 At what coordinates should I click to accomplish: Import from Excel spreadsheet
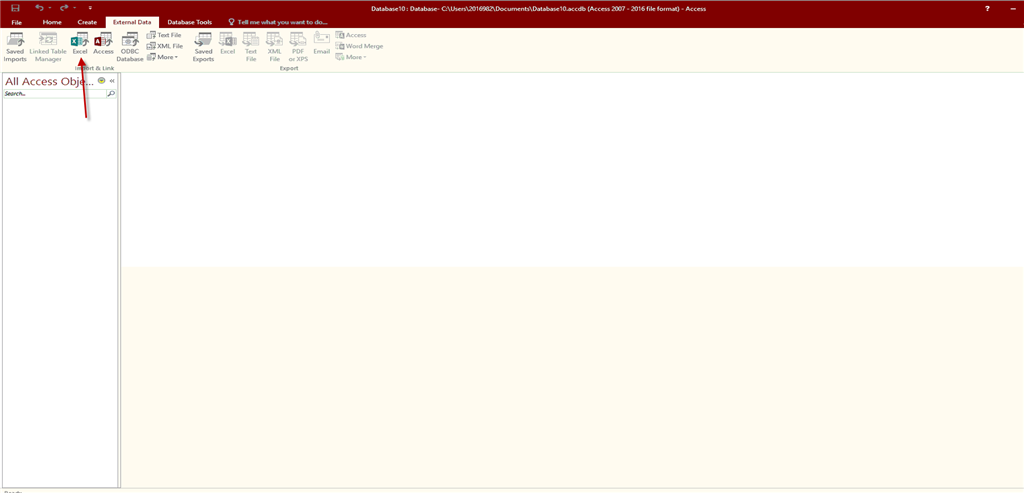pyautogui.click(x=80, y=43)
